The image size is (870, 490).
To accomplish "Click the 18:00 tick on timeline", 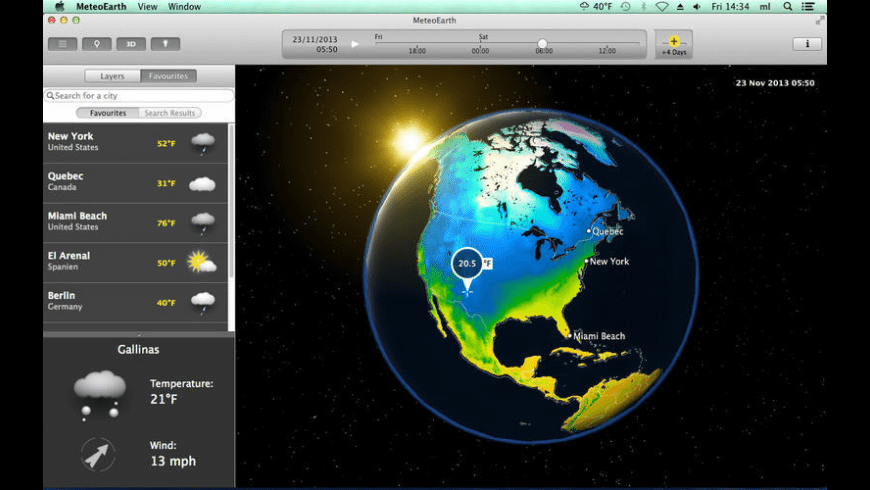I will pos(417,50).
